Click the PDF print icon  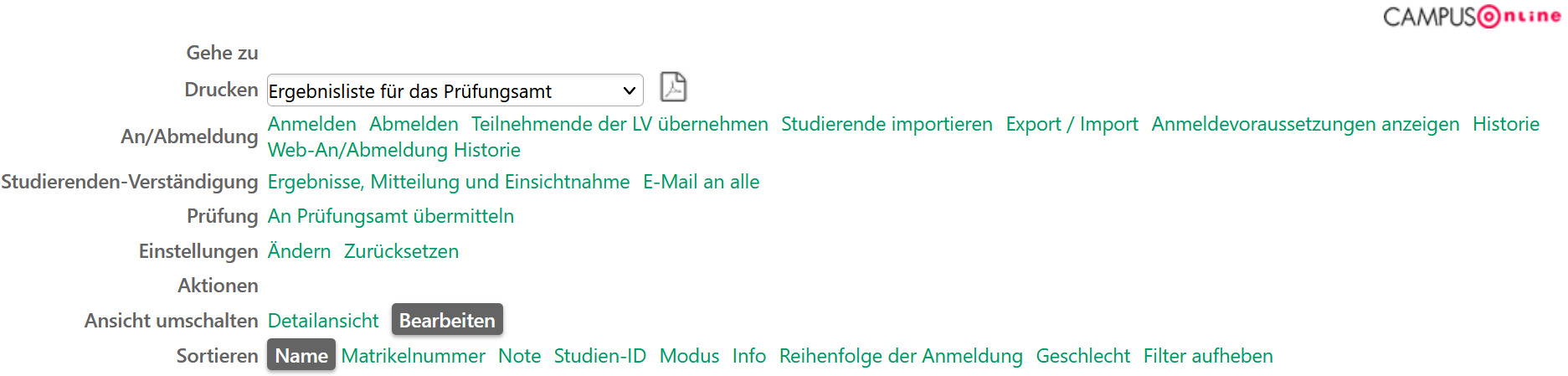coord(673,87)
